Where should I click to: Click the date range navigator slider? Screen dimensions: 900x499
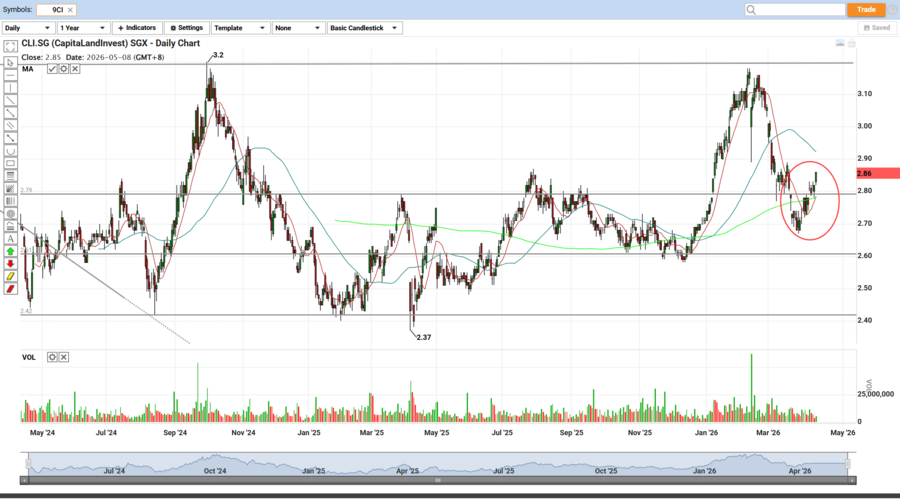[x=436, y=463]
